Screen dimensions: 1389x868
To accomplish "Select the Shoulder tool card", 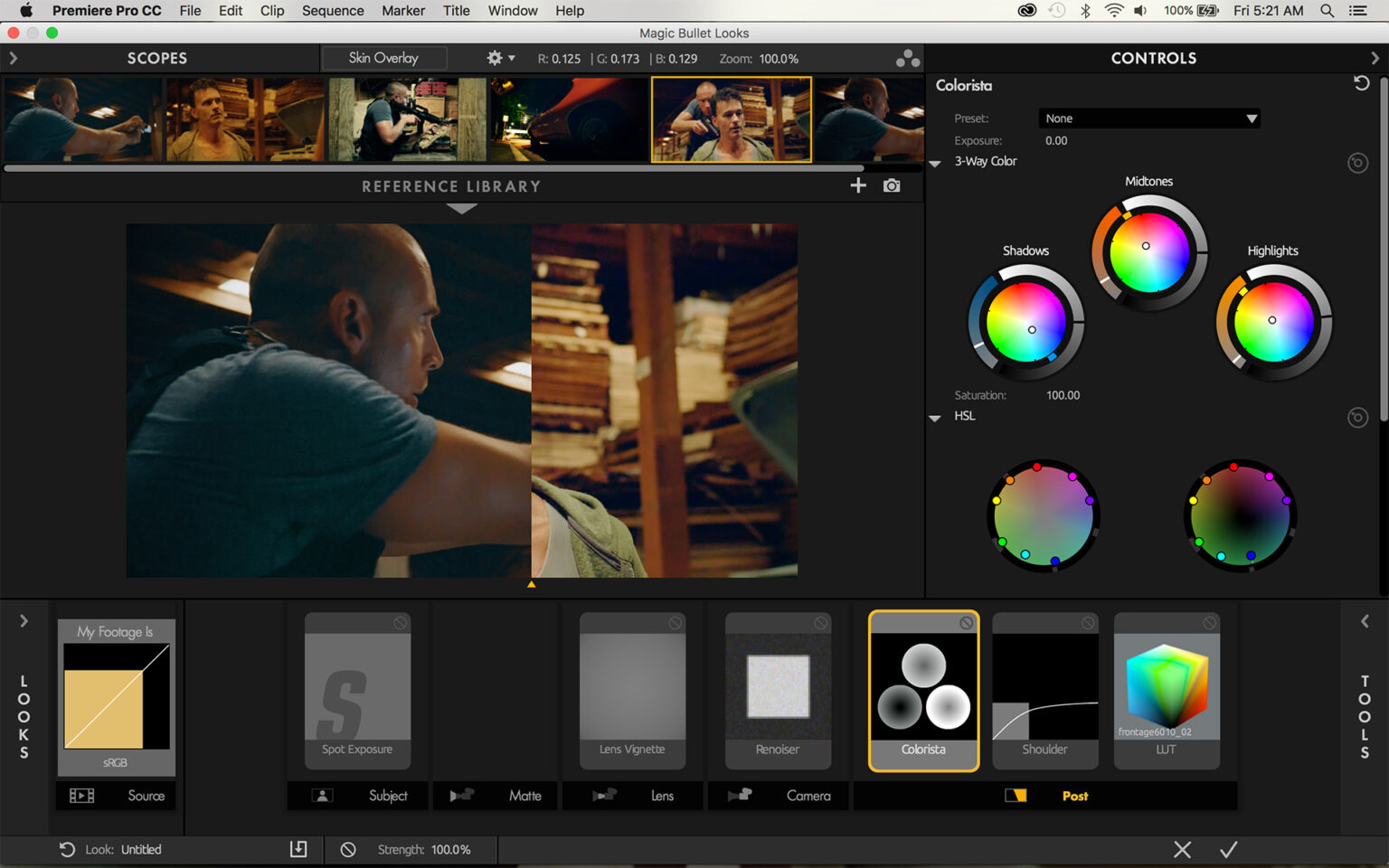I will pos(1045,692).
